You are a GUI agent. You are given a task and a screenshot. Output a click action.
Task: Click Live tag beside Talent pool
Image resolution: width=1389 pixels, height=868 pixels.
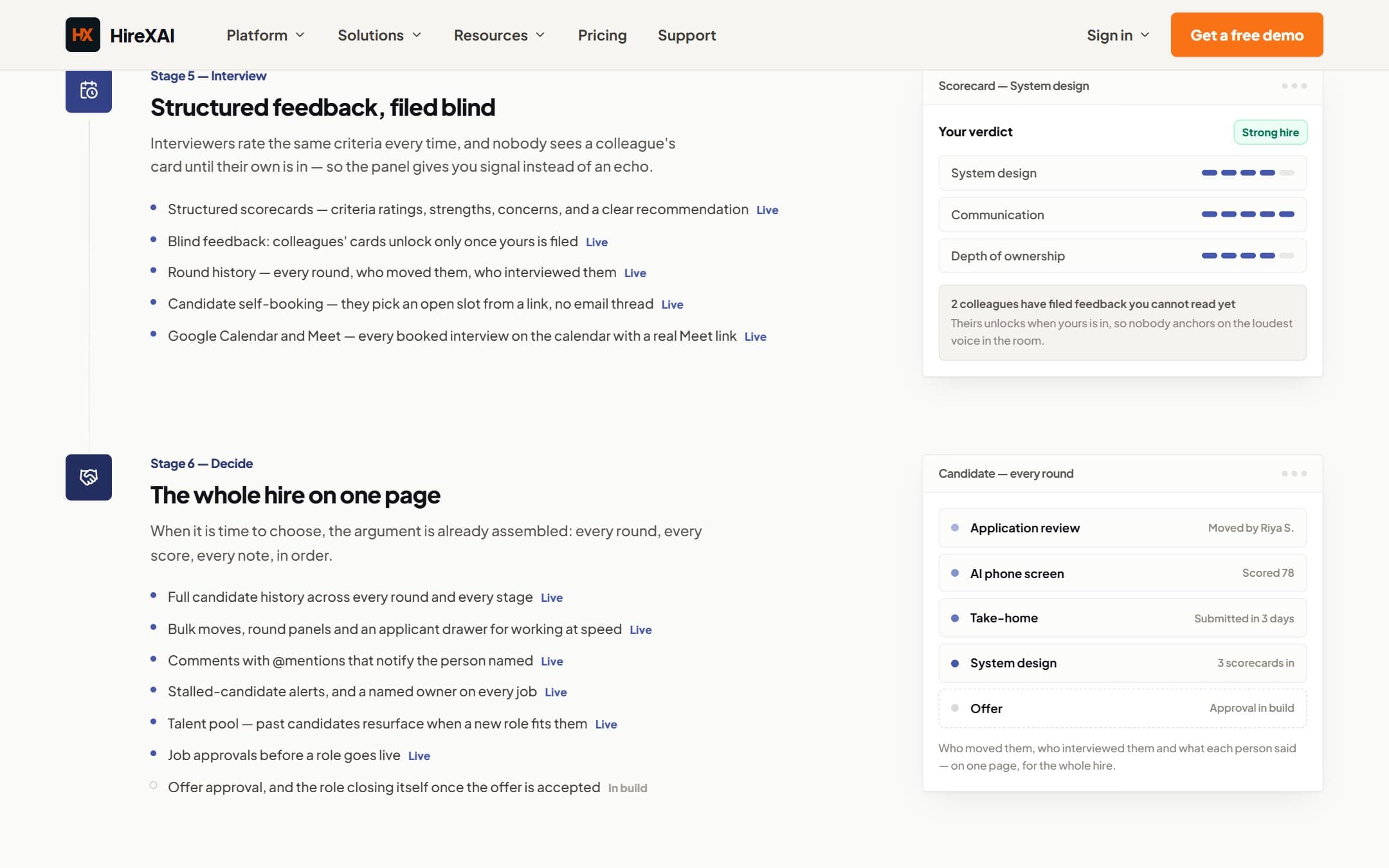pos(606,725)
